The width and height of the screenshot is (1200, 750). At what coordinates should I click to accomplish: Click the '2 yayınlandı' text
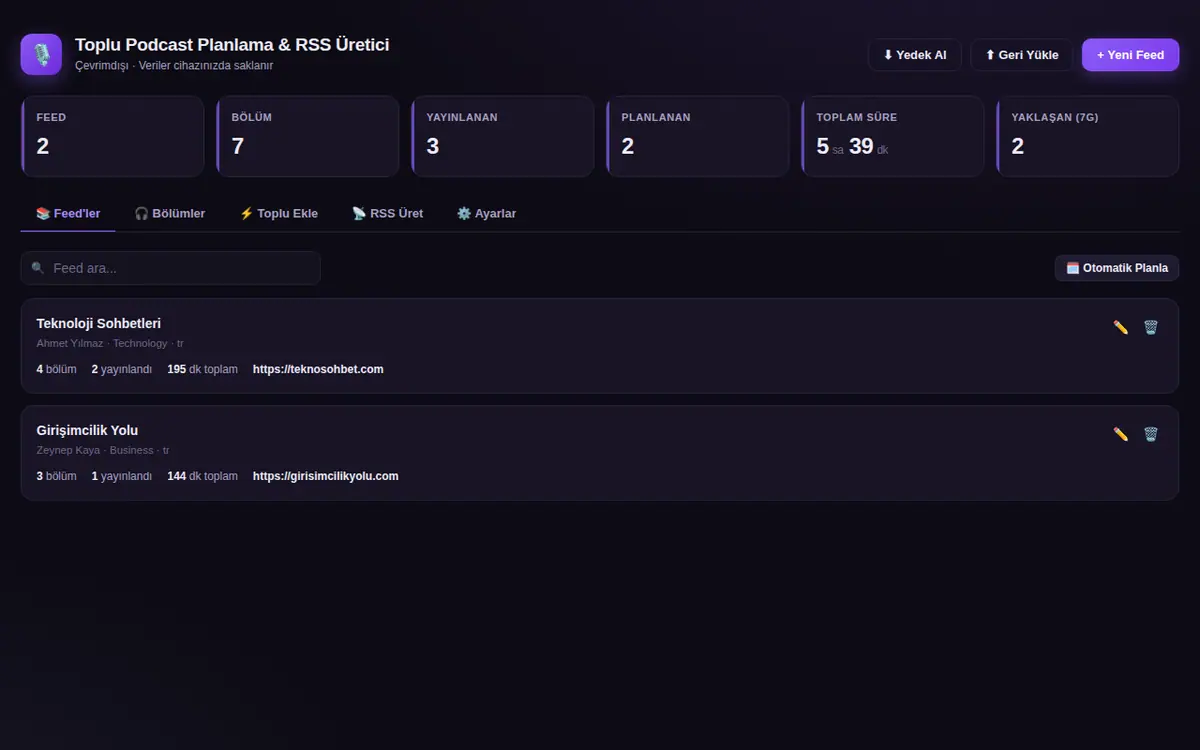click(x=122, y=369)
